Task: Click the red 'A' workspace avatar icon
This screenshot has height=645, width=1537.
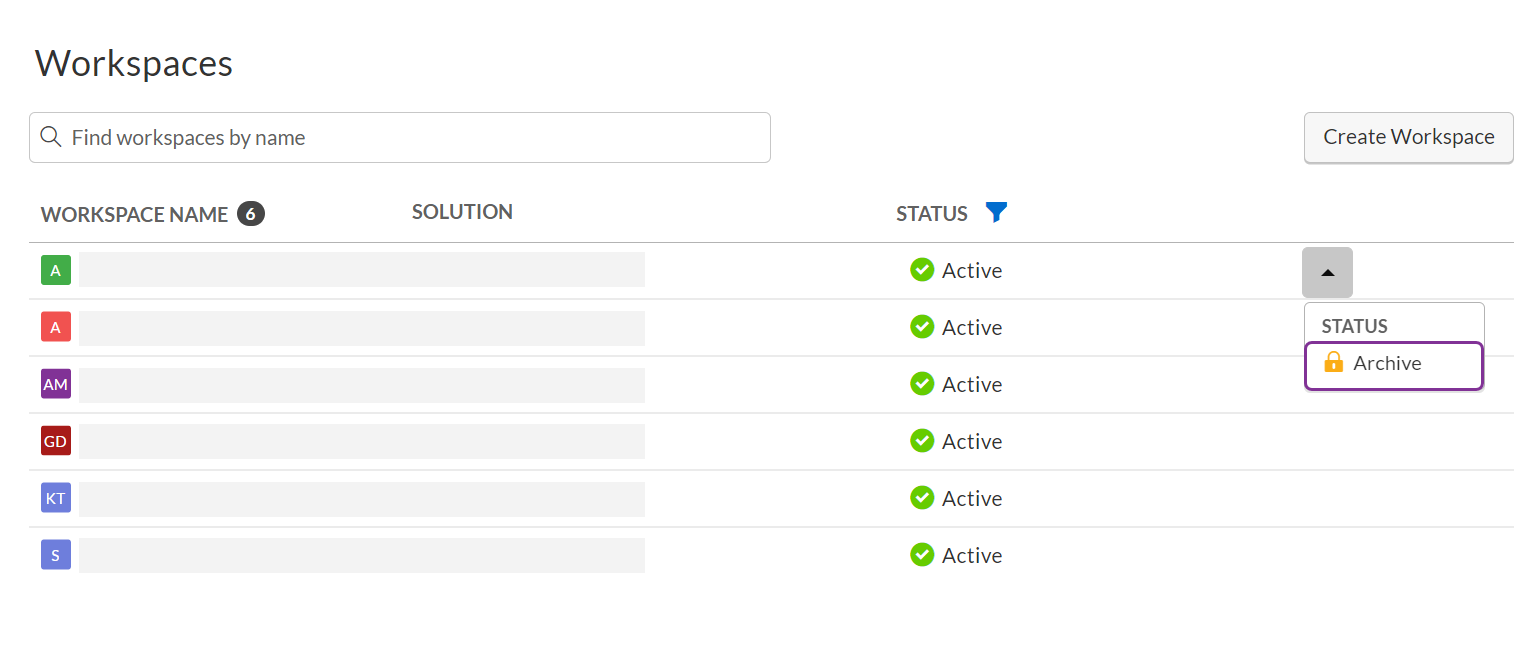Action: [56, 327]
